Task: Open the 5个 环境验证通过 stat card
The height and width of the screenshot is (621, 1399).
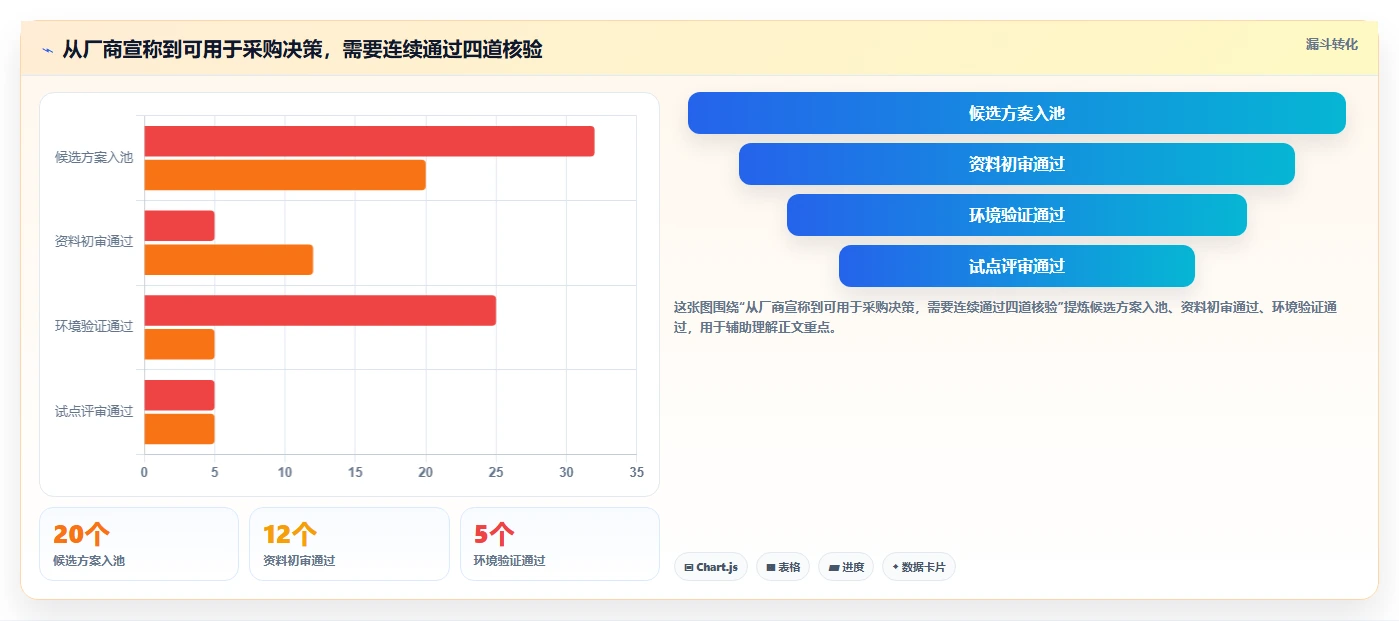Action: coord(560,544)
